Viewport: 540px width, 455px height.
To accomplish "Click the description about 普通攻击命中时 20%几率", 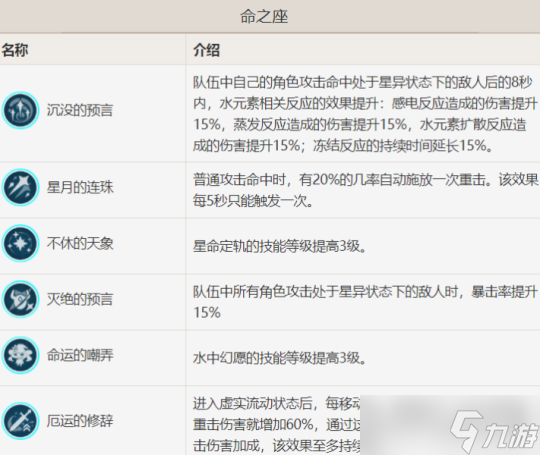I will pyautogui.click(x=365, y=190).
